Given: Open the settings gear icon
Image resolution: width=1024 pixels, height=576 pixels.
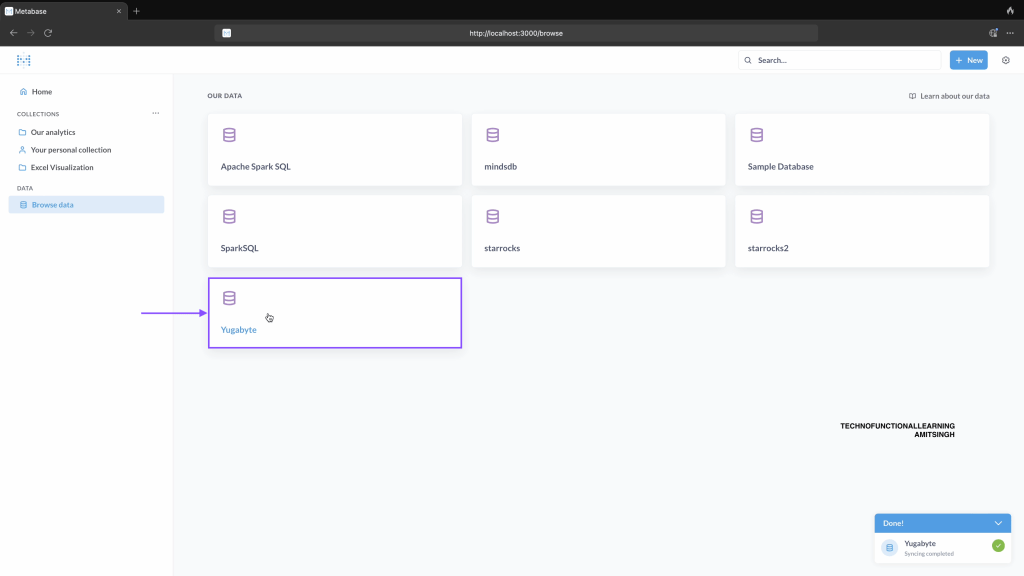Looking at the screenshot, I should [x=1006, y=61].
